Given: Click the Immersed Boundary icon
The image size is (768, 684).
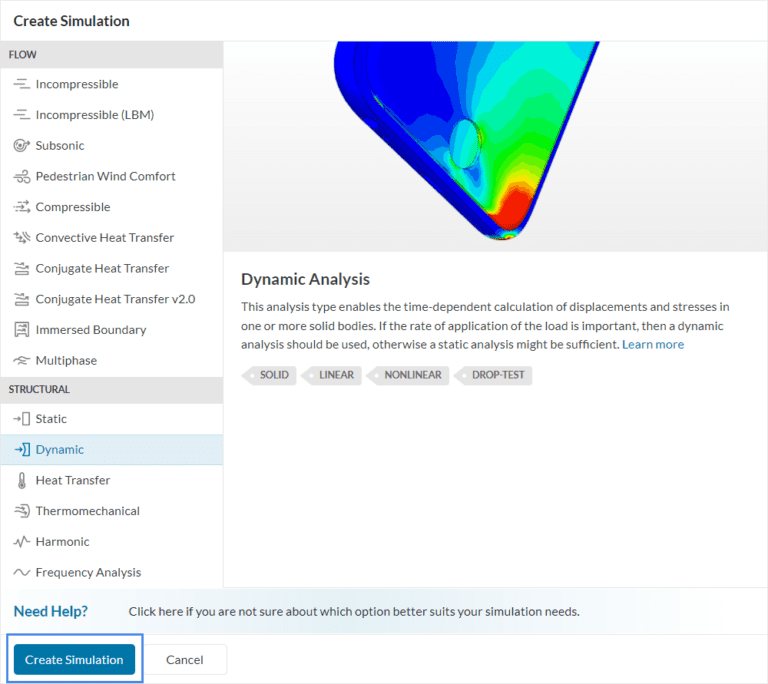Looking at the screenshot, I should coord(21,330).
